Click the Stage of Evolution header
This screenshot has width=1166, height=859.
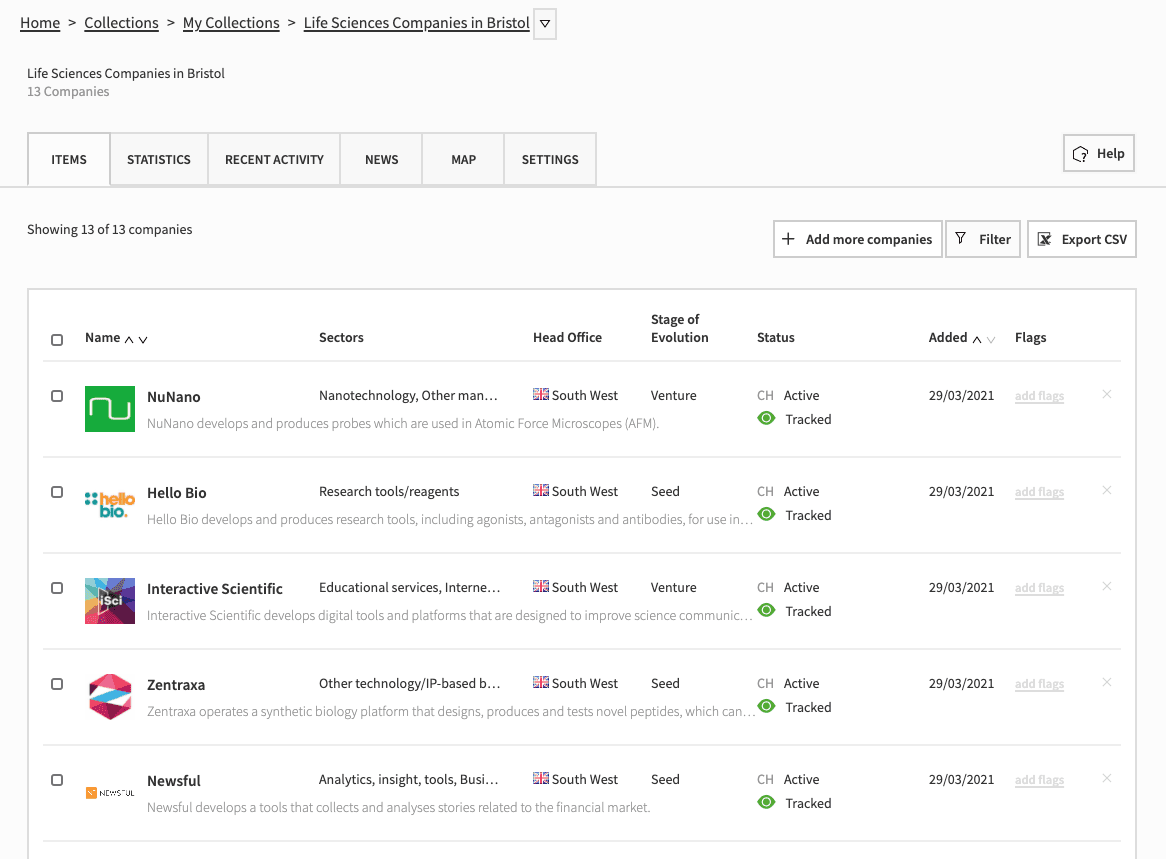[680, 328]
